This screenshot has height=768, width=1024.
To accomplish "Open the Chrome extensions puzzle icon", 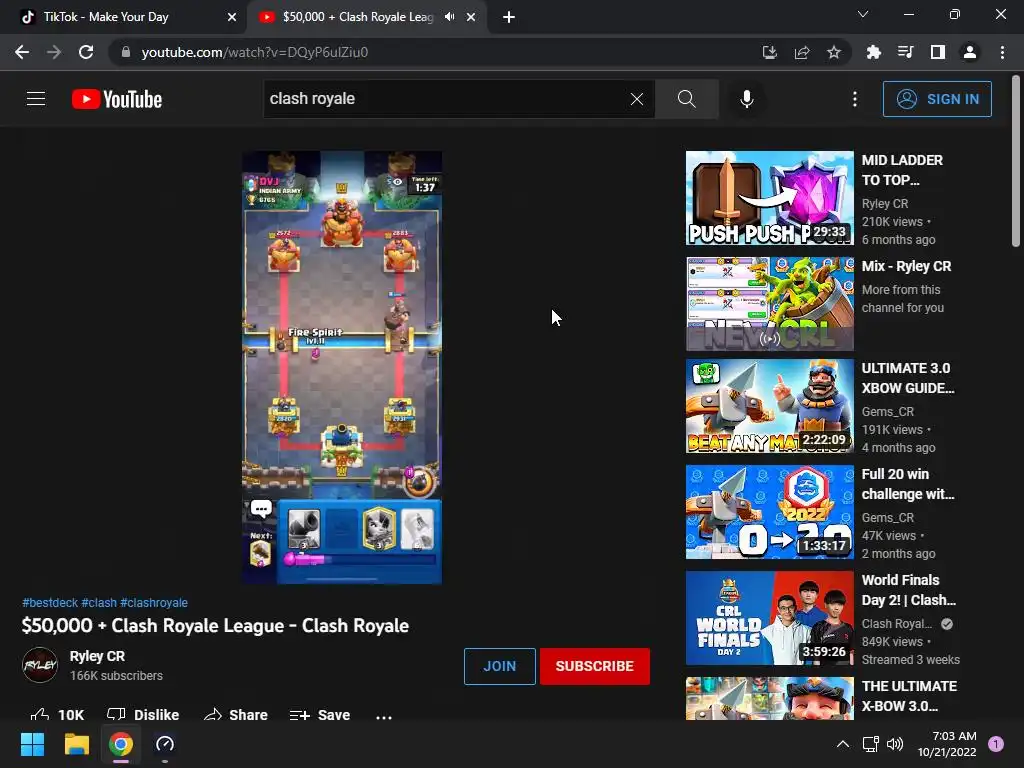I will 874,52.
